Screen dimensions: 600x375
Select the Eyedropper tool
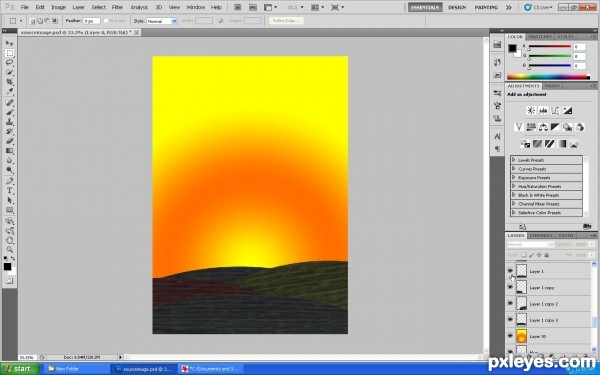10,91
